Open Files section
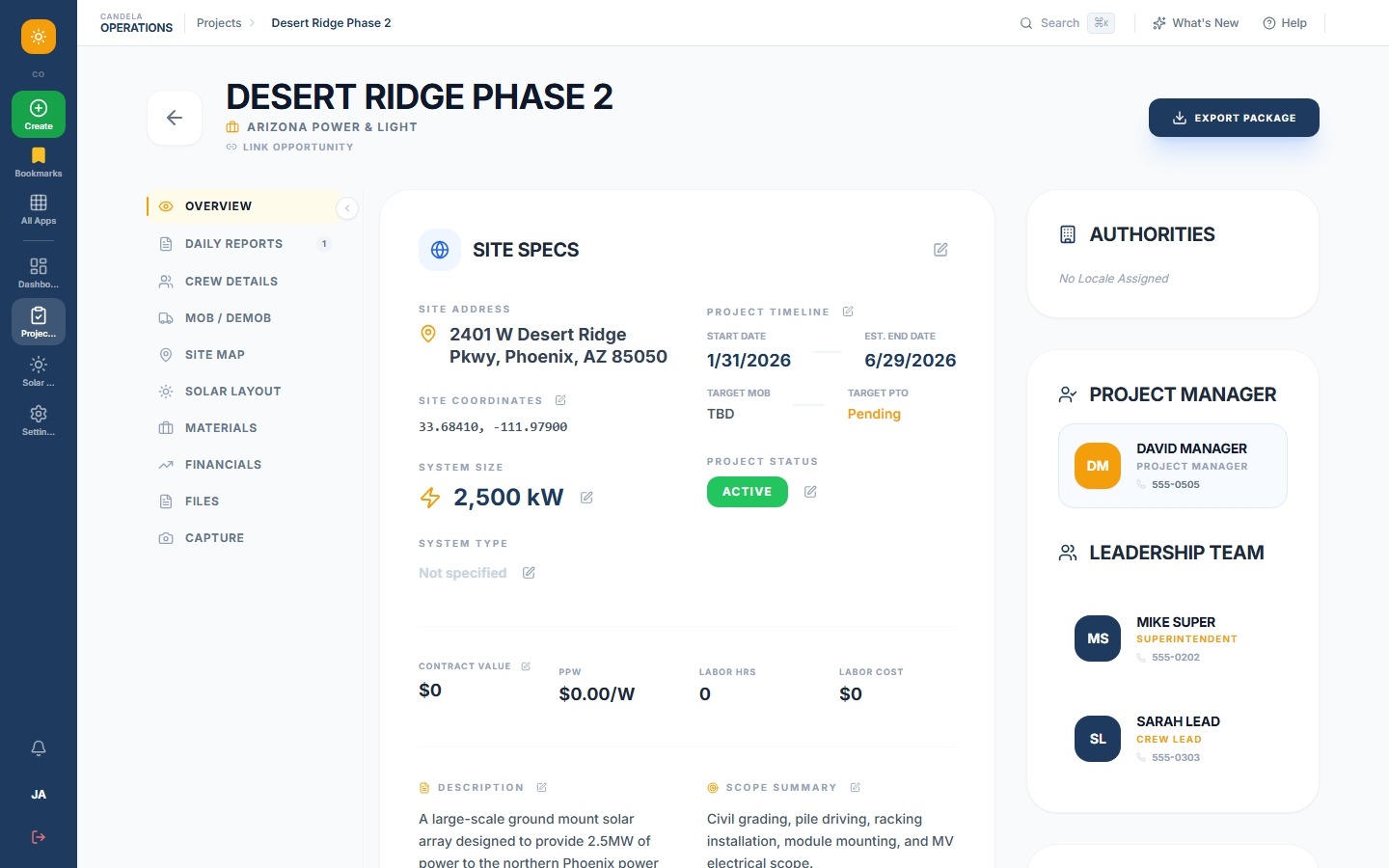 tap(243, 502)
